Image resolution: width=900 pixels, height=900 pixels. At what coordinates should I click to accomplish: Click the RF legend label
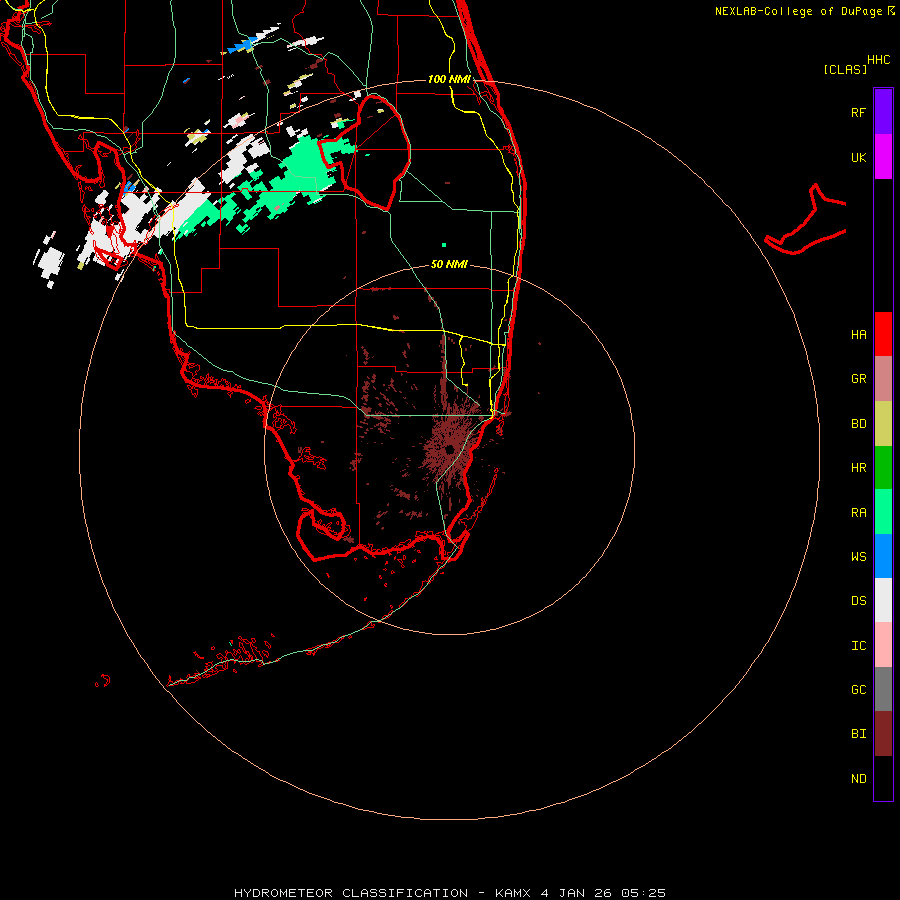click(x=858, y=112)
